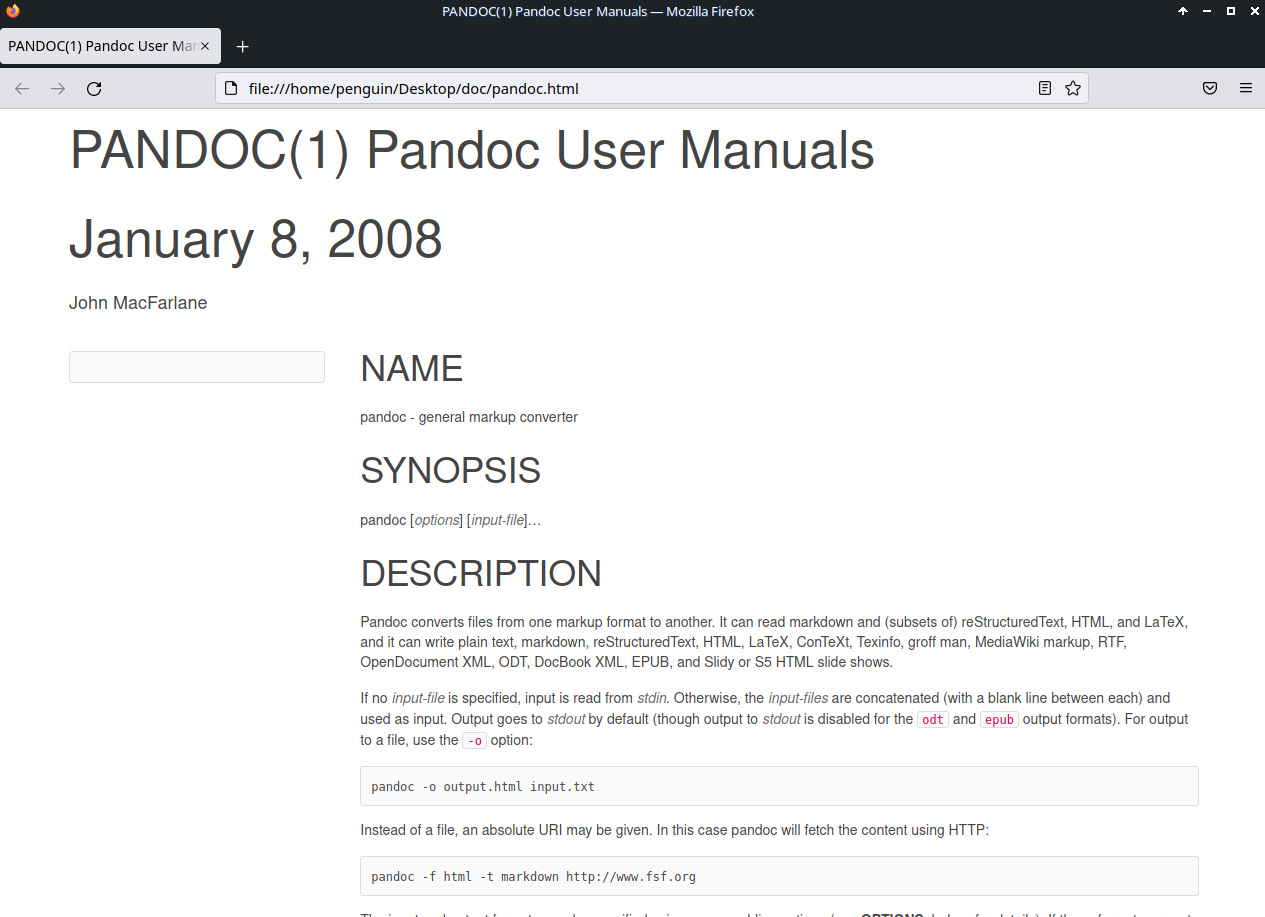The width and height of the screenshot is (1265, 917).
Task: Toggle the bookmark star for this page
Action: pyautogui.click(x=1073, y=88)
